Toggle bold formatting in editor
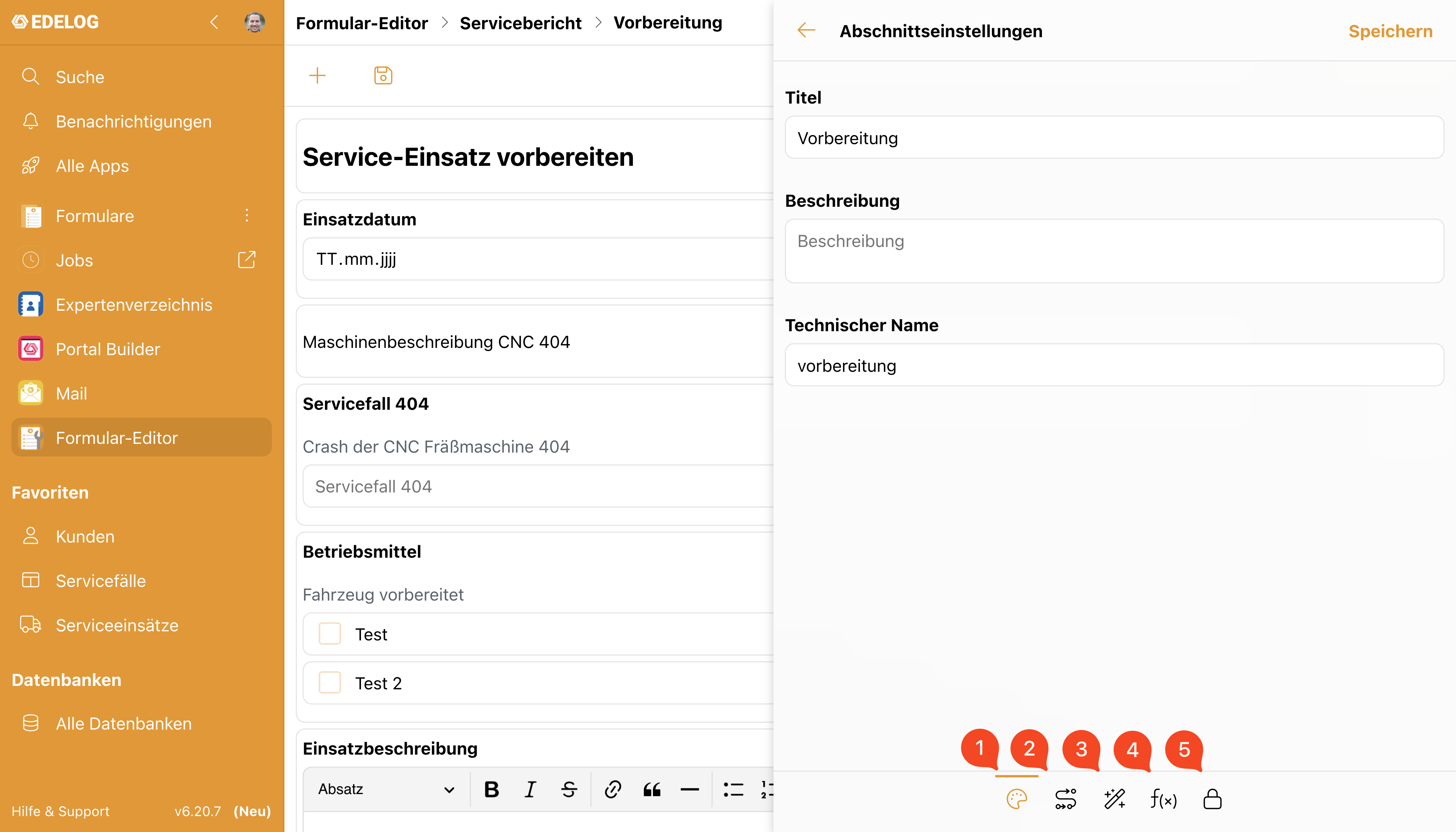1456x832 pixels. 492,789
